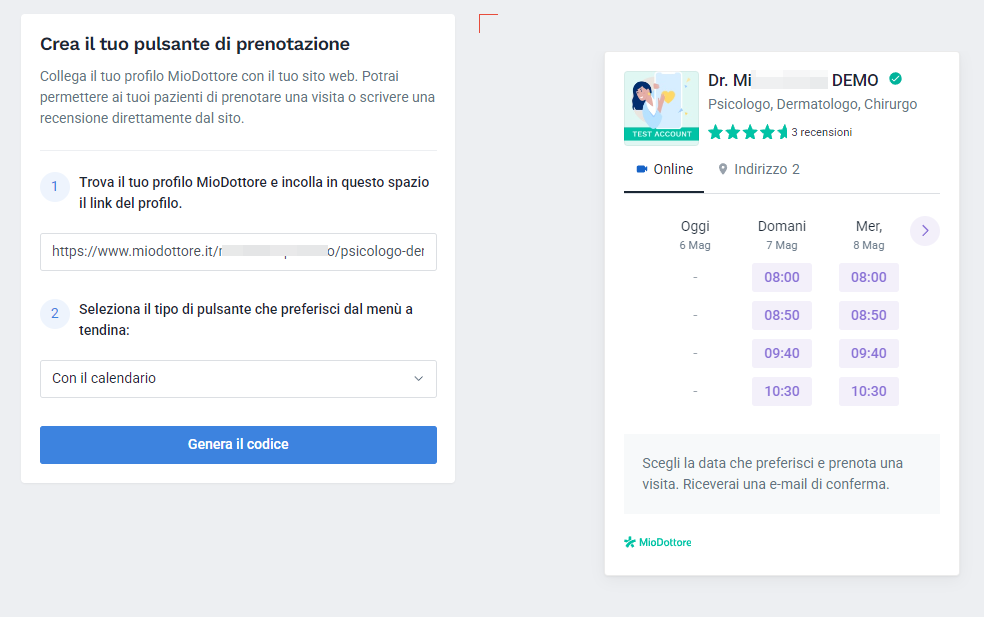Viewport: 984px width, 617px height.
Task: Book the 08:00 slot under Domani
Action: 782,277
